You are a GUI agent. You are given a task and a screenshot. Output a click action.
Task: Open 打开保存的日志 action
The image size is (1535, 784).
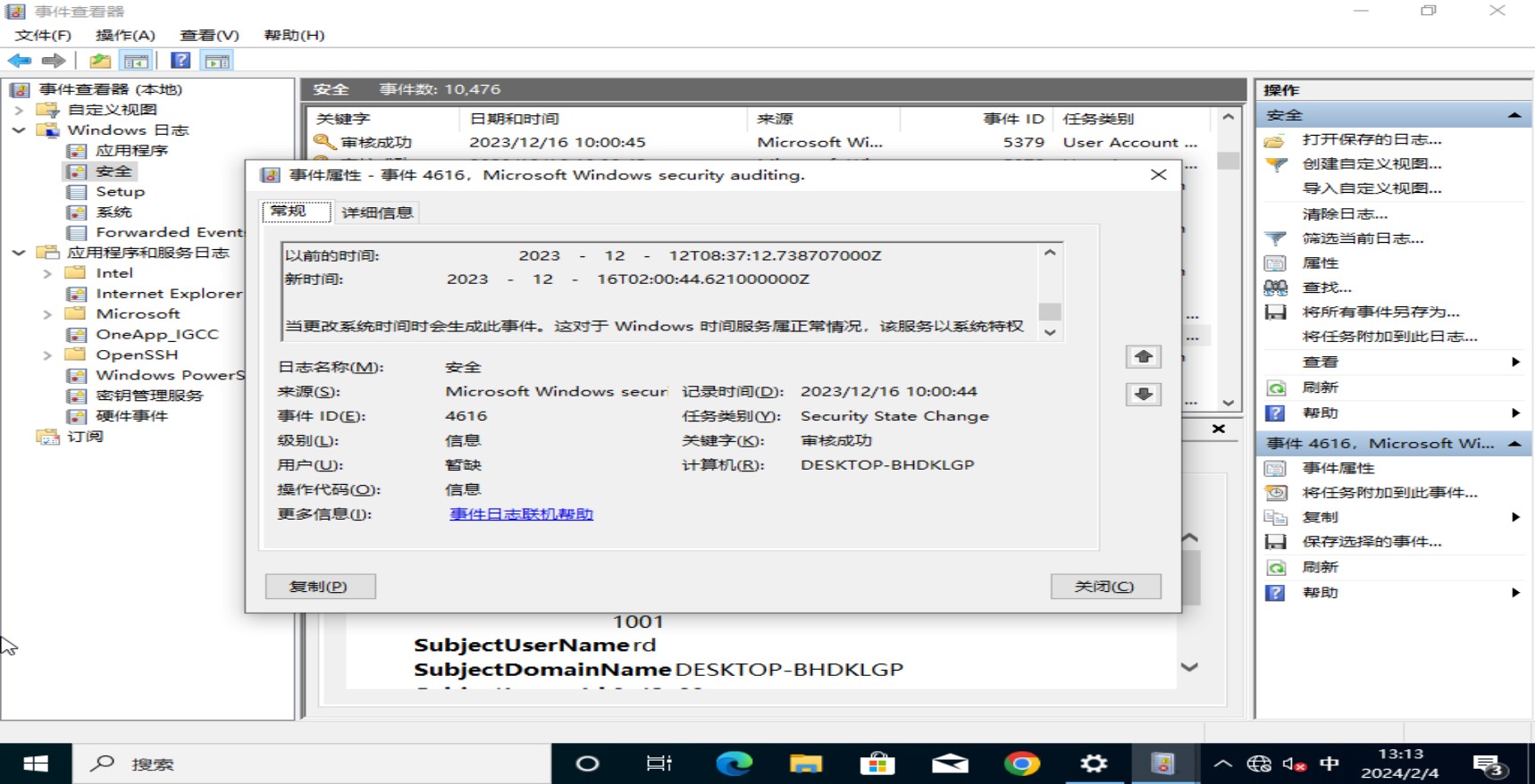(1371, 139)
